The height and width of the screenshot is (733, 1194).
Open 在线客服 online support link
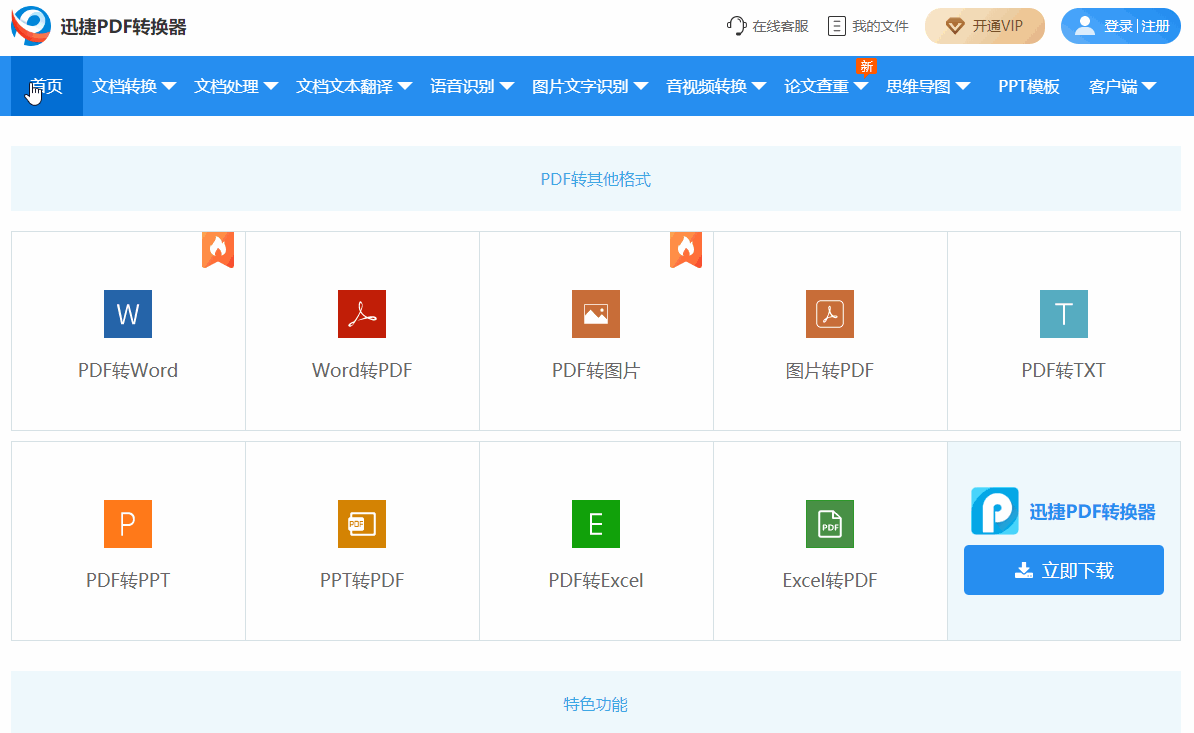pyautogui.click(x=768, y=26)
